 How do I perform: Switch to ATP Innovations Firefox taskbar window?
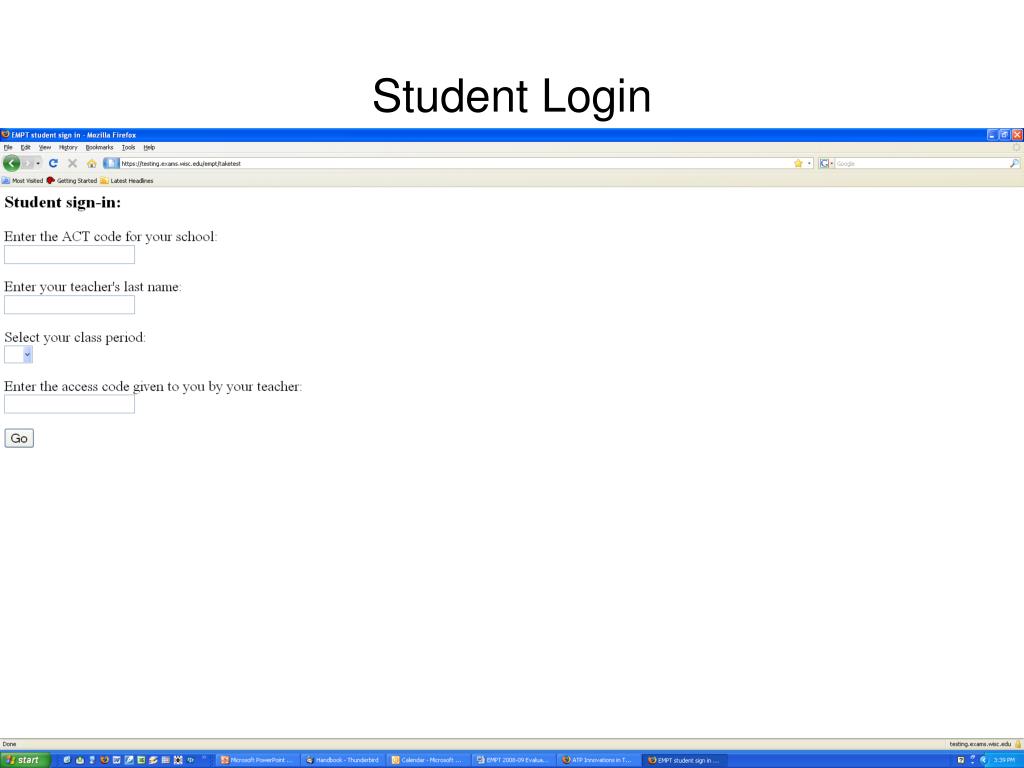click(x=599, y=760)
